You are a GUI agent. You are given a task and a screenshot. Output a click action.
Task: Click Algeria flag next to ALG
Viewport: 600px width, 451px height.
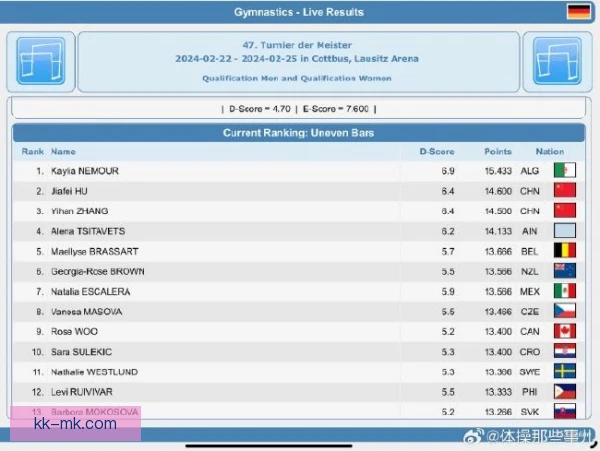click(565, 171)
